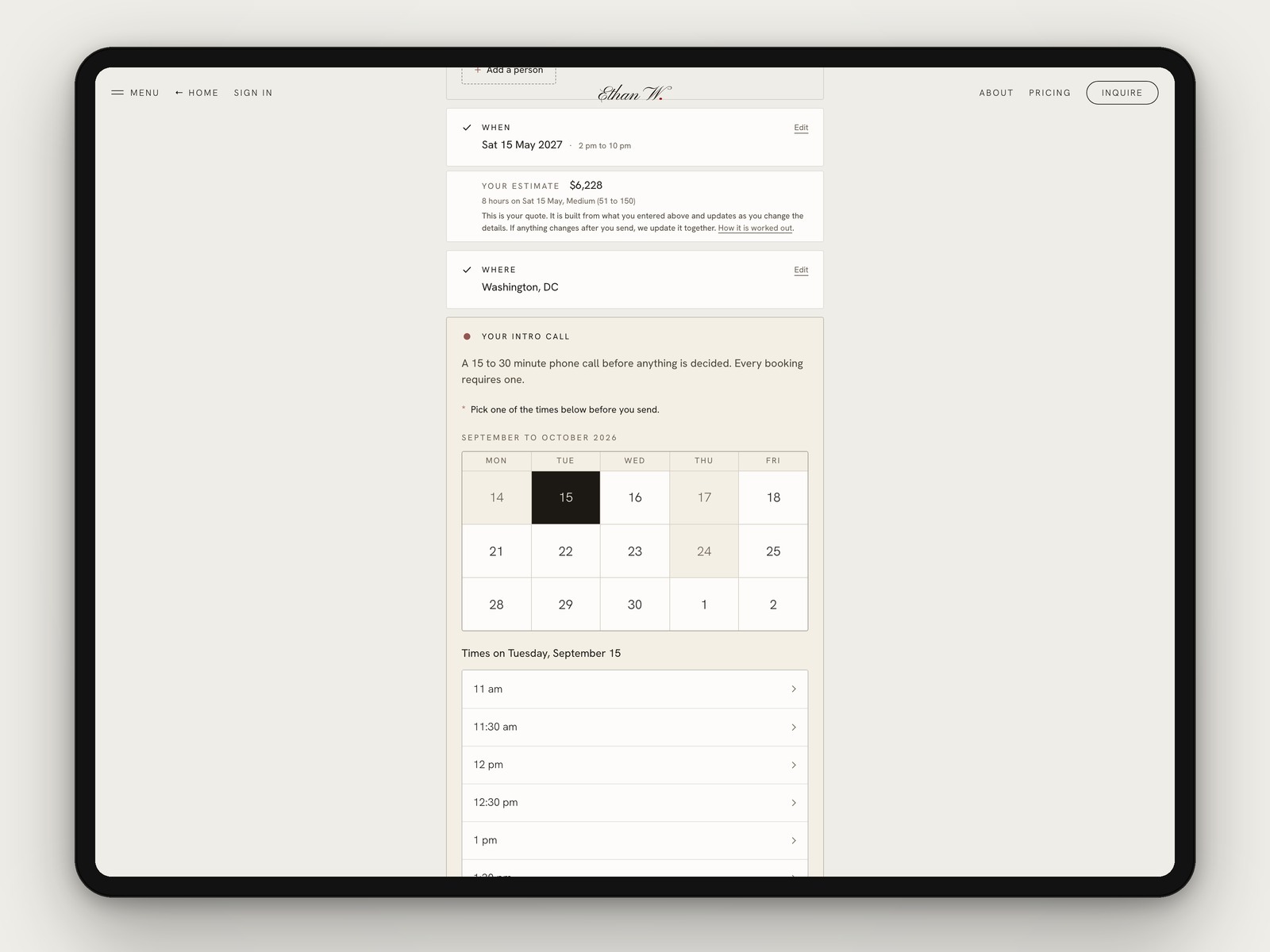Select September 14 on the calendar
The height and width of the screenshot is (952, 1270).
[497, 497]
